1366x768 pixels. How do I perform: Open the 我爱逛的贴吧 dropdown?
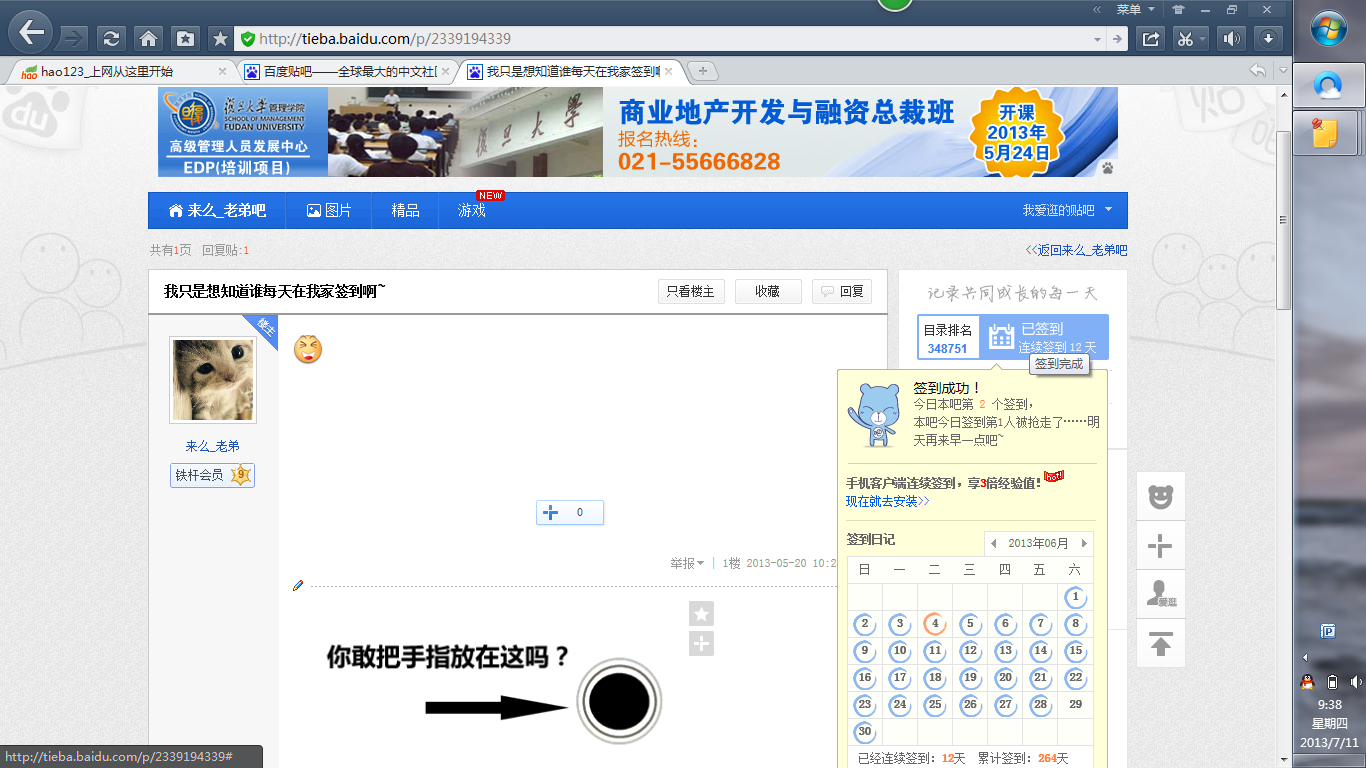click(x=1066, y=211)
